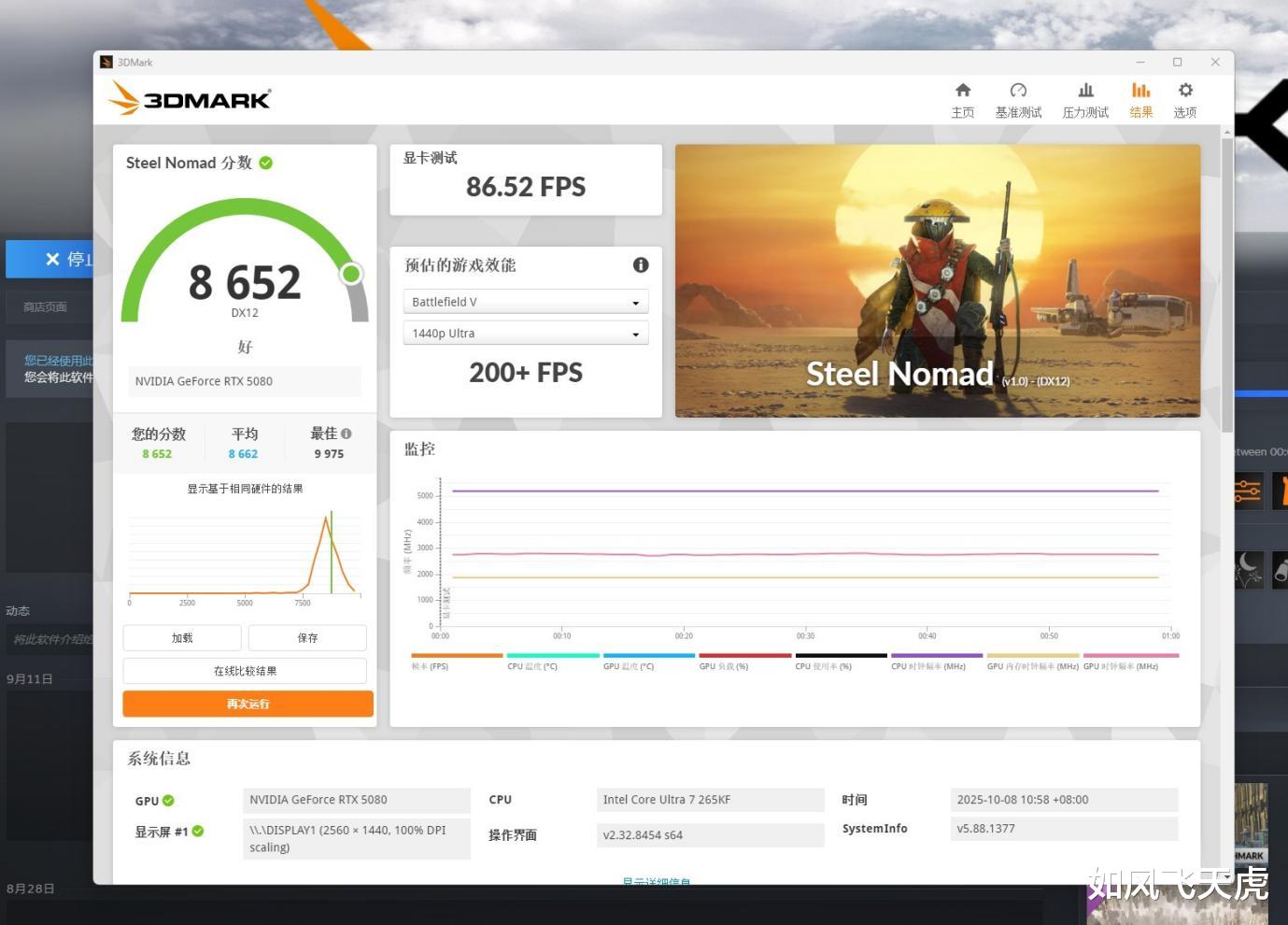The width and height of the screenshot is (1288, 925).
Task: Click the Steel Nomad hero image
Action: [938, 280]
